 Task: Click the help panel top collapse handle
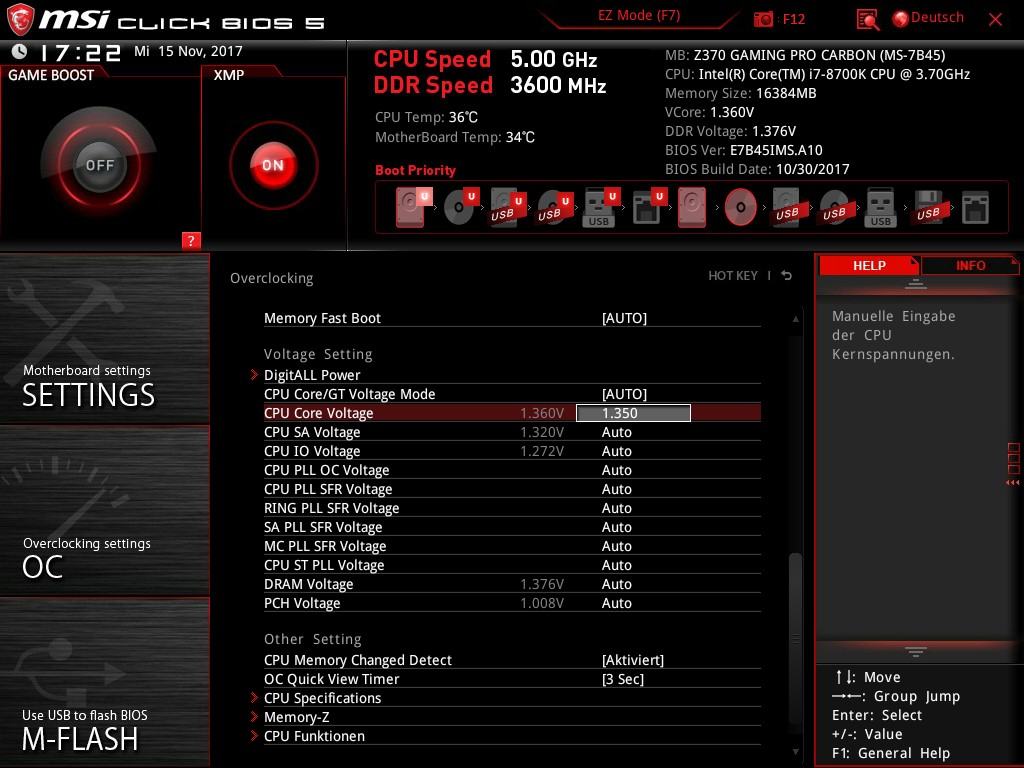pos(915,283)
